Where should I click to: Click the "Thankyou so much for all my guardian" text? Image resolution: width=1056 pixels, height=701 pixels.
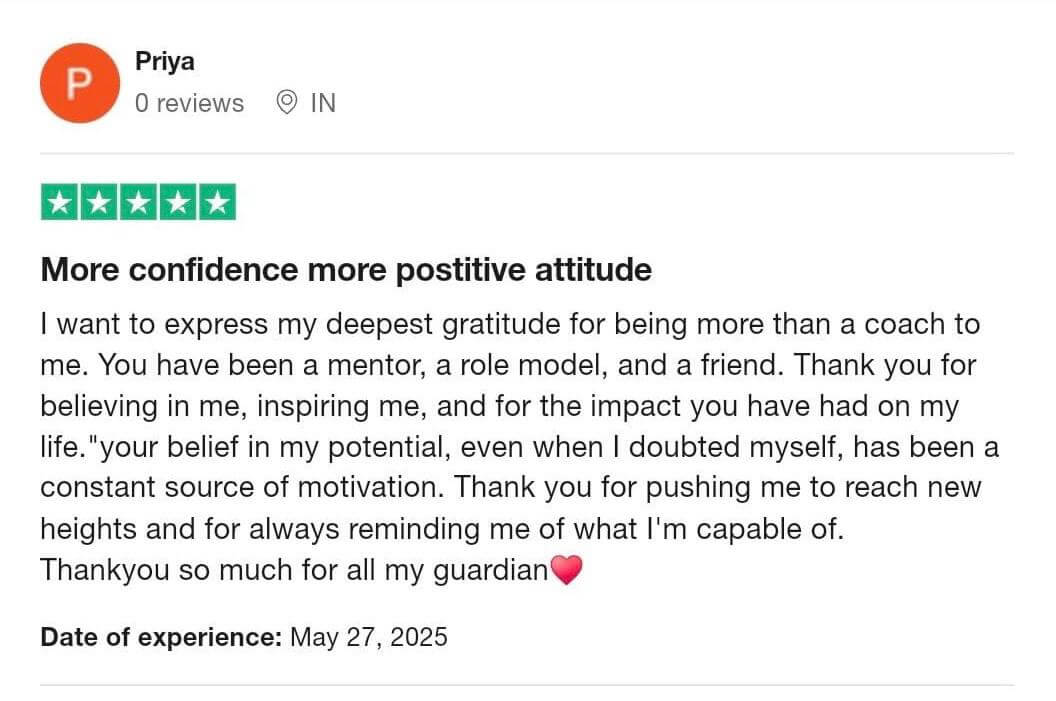294,570
